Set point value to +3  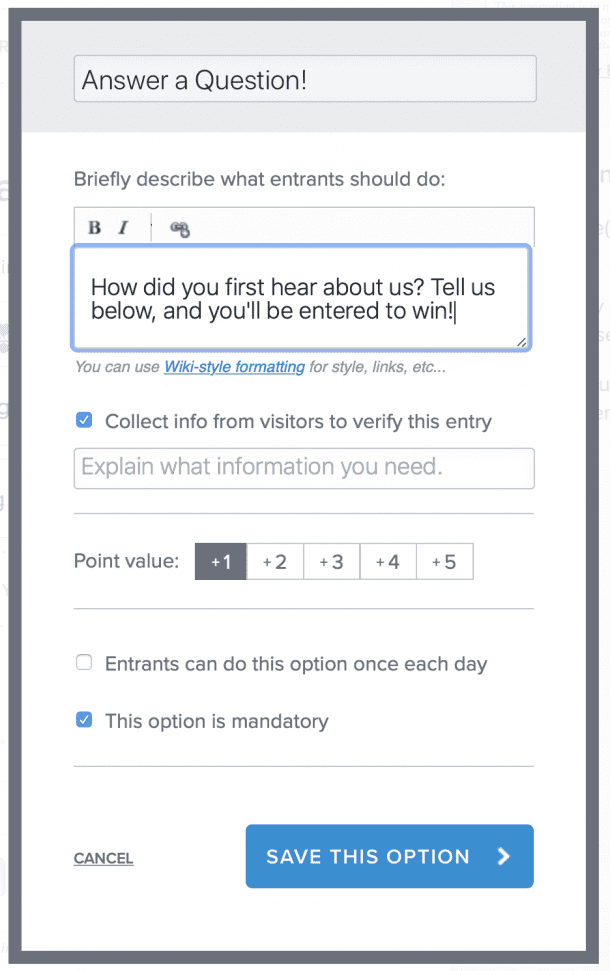pyautogui.click(x=331, y=561)
